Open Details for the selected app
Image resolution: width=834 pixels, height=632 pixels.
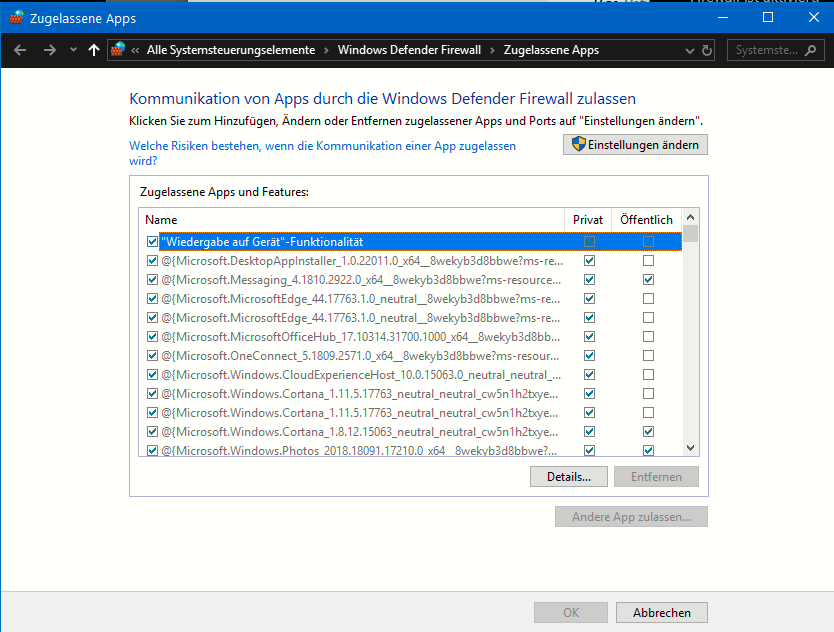pos(569,477)
